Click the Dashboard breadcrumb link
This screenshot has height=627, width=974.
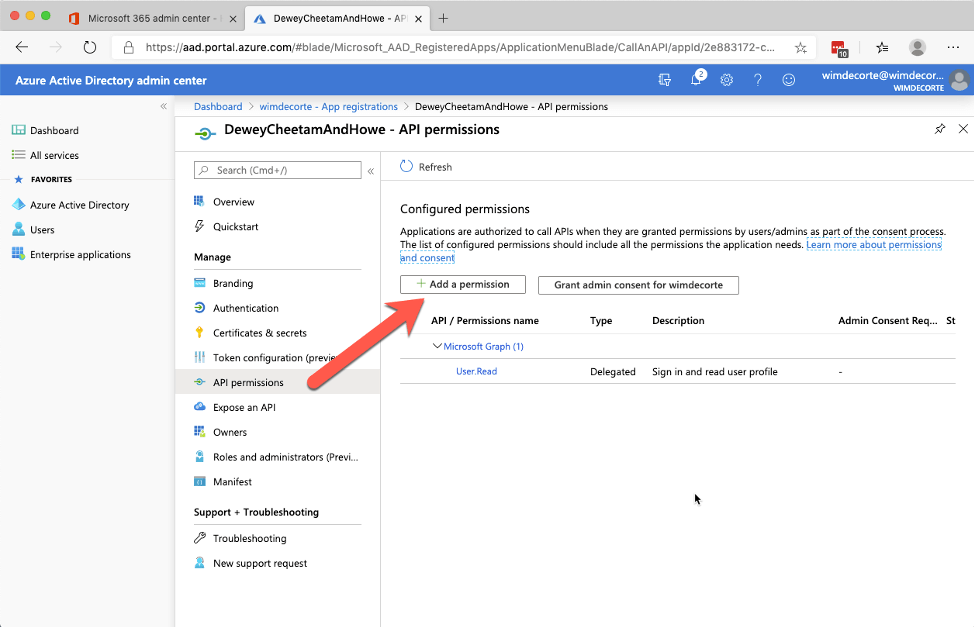(218, 106)
